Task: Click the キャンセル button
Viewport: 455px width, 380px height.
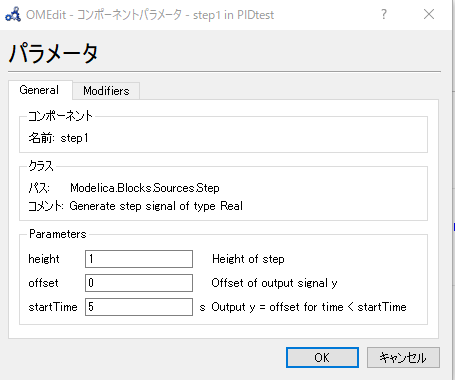Action: click(x=403, y=358)
